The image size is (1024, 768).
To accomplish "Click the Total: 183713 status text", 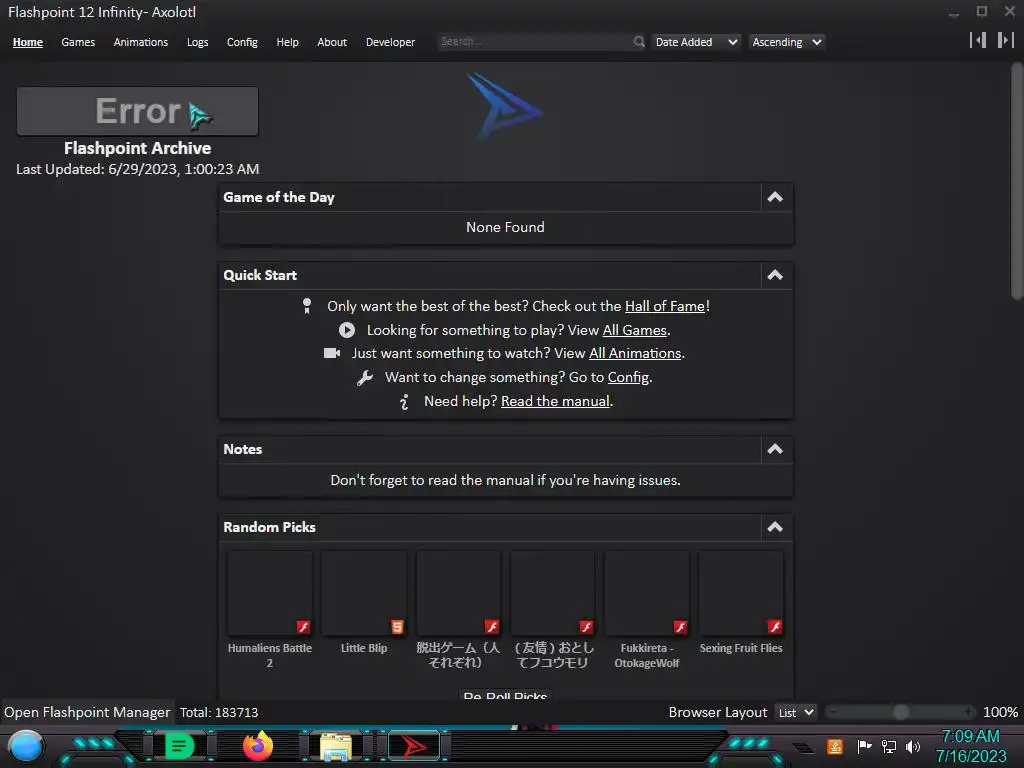I will (x=219, y=712).
